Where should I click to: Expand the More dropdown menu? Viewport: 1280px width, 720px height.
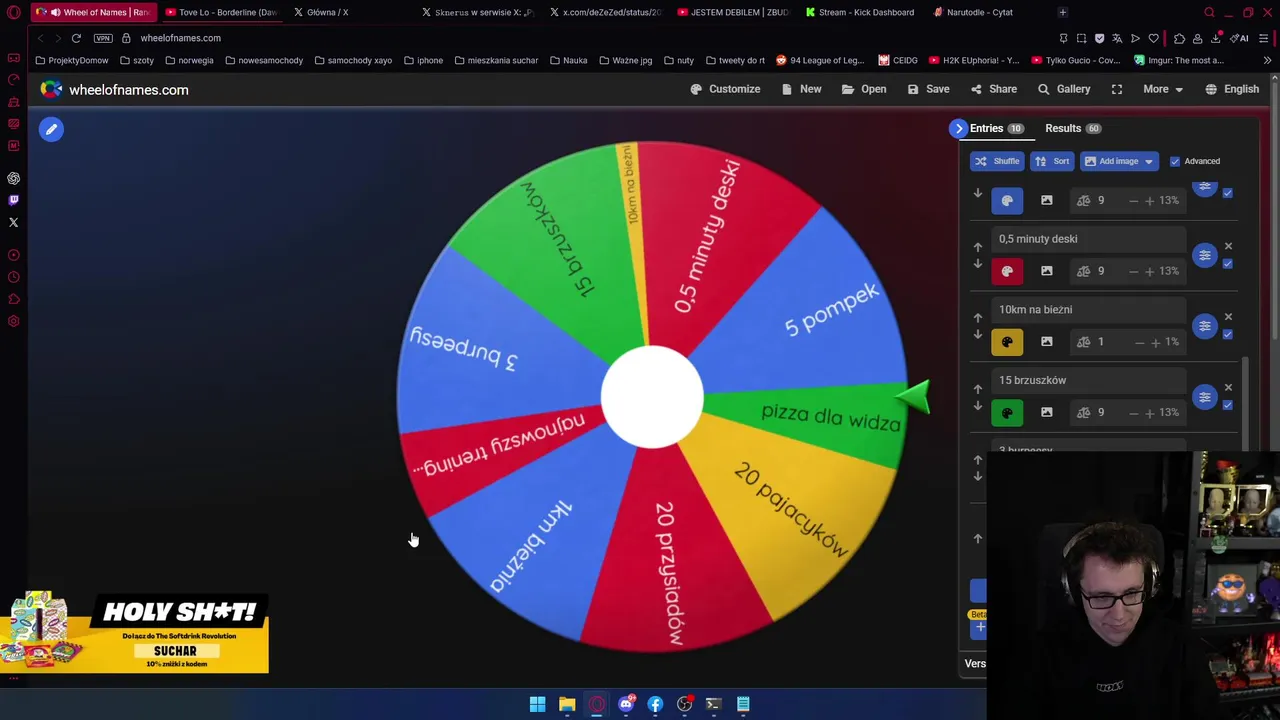1163,89
